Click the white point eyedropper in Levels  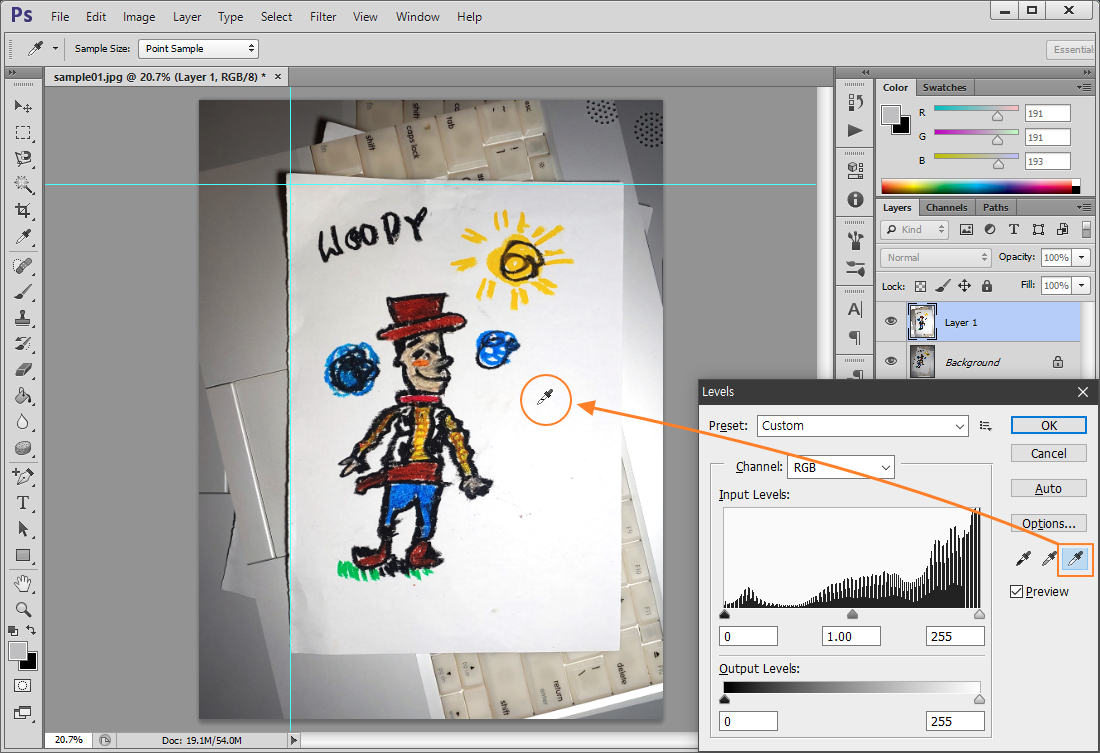click(x=1075, y=559)
